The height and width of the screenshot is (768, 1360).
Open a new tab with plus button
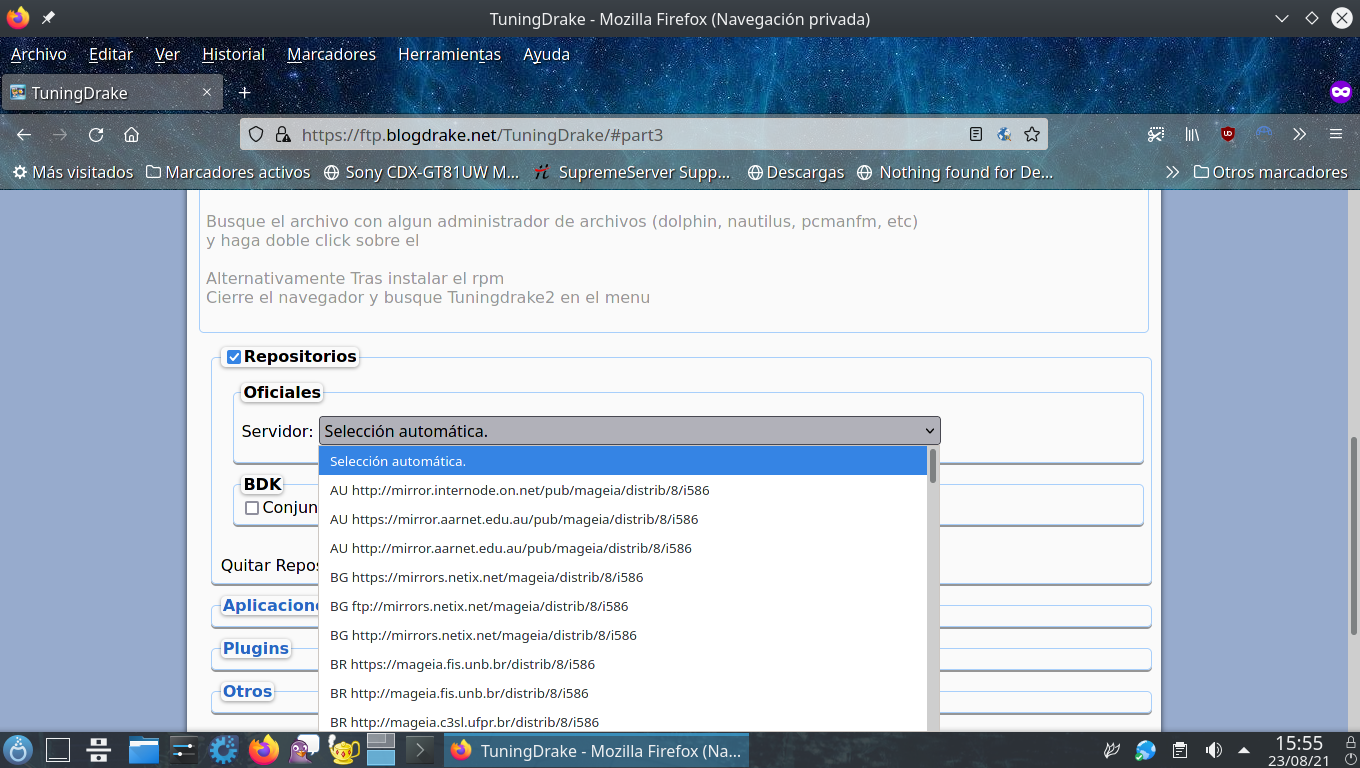pyautogui.click(x=244, y=93)
